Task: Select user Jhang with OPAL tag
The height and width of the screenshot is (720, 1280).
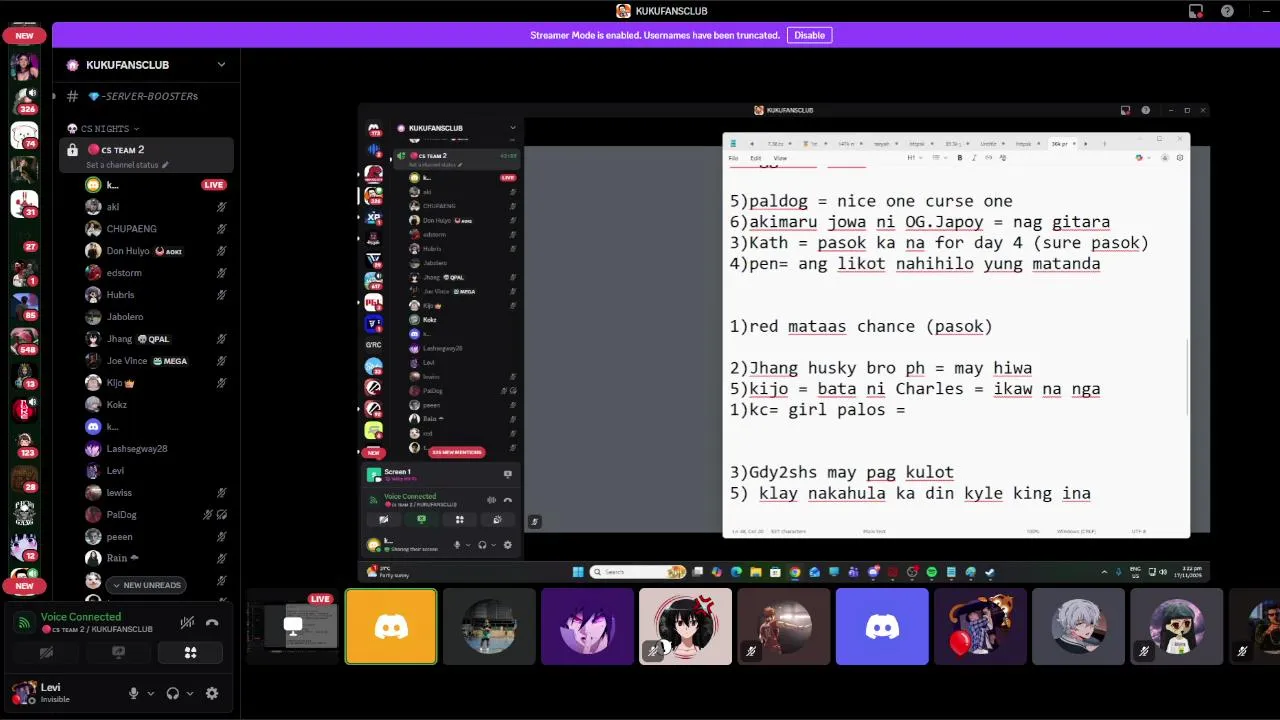Action: 156,339
